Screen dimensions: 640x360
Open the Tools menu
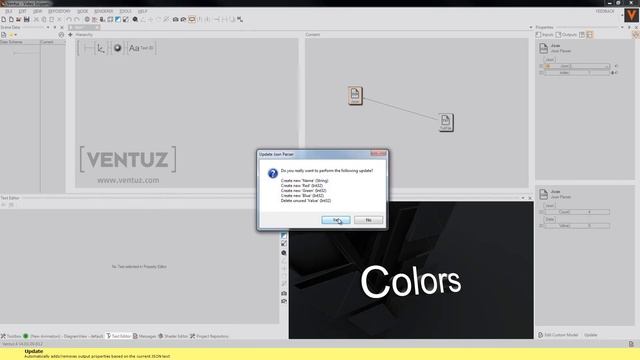click(x=125, y=11)
